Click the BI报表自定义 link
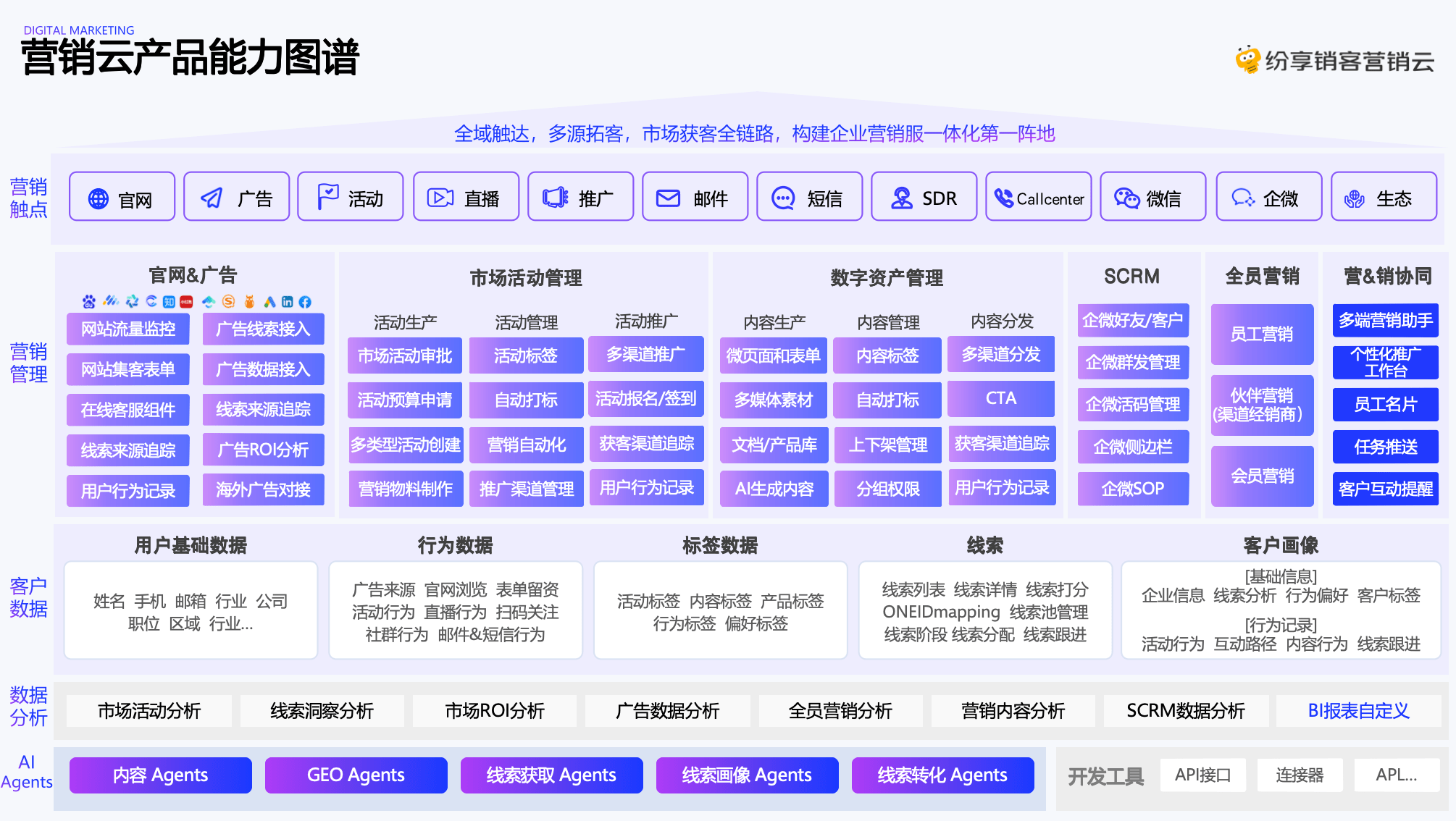Image resolution: width=1456 pixels, height=821 pixels. [x=1358, y=711]
